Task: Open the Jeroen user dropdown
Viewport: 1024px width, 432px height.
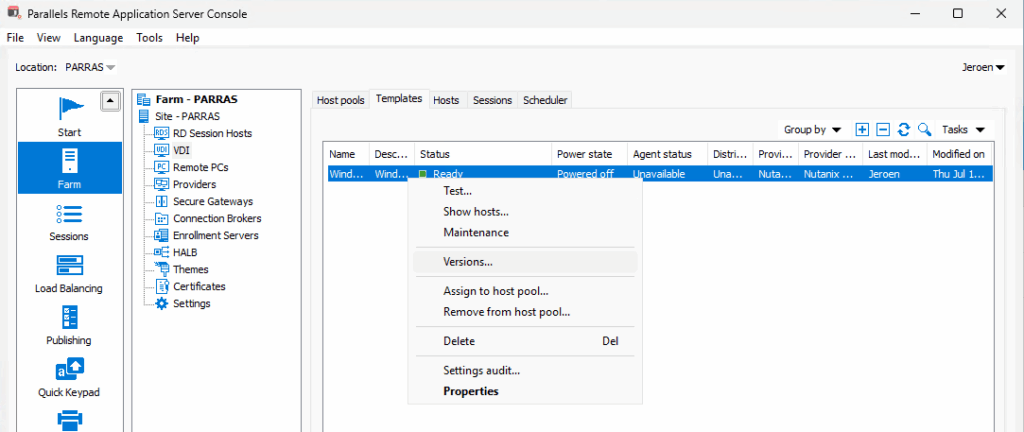Action: click(983, 67)
